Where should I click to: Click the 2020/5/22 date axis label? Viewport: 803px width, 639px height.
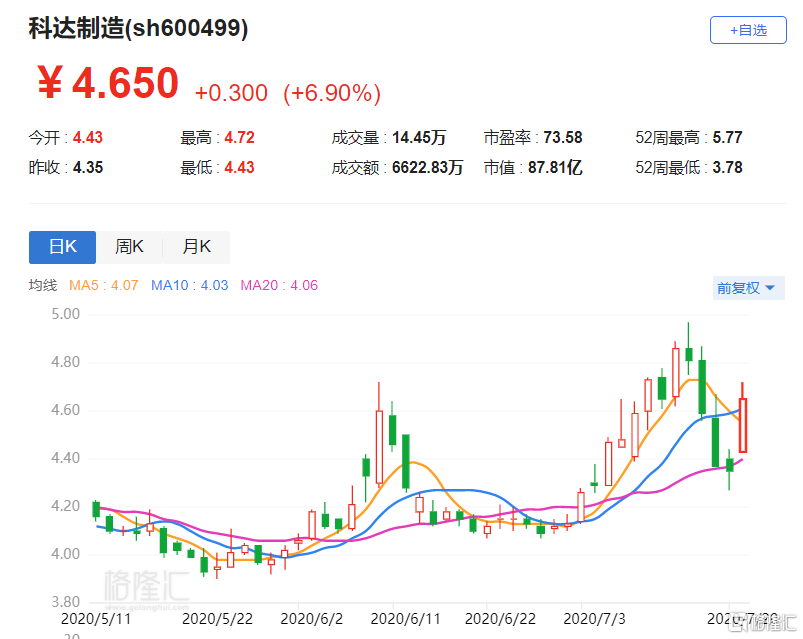(217, 619)
